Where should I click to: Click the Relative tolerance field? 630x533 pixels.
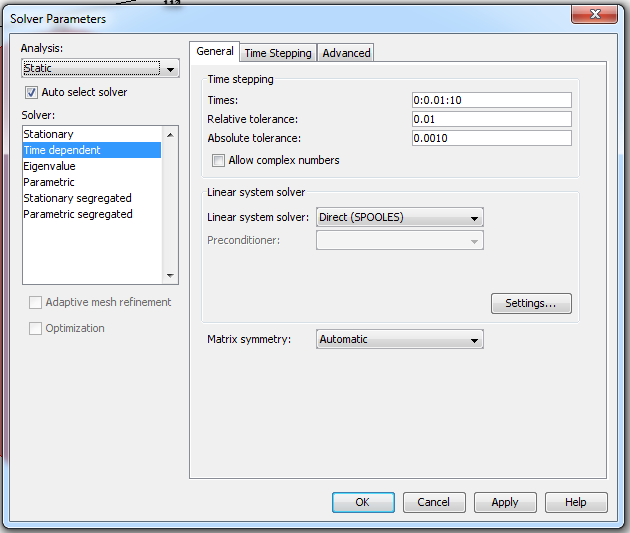click(492, 119)
